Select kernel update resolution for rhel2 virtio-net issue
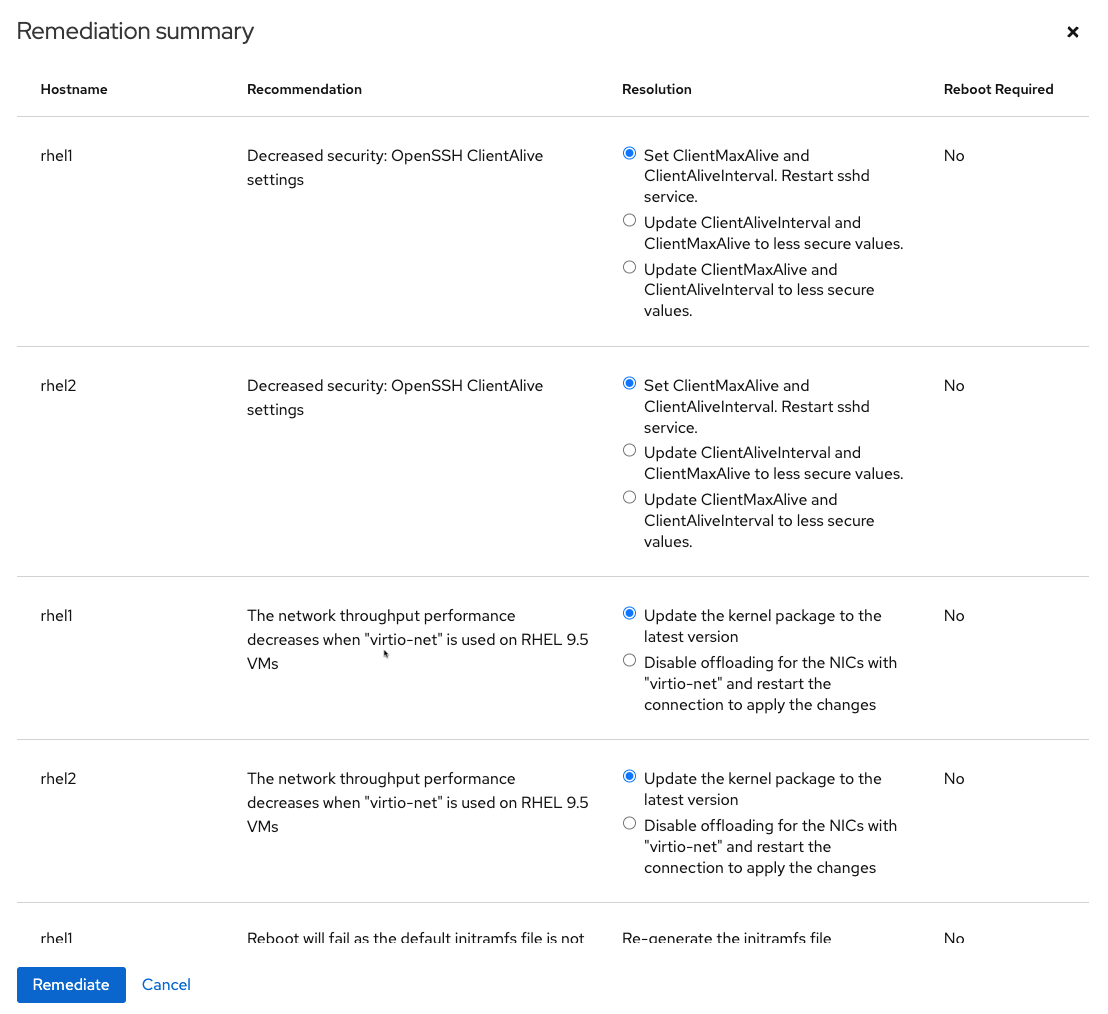The height and width of the screenshot is (1014, 1108). tap(629, 776)
